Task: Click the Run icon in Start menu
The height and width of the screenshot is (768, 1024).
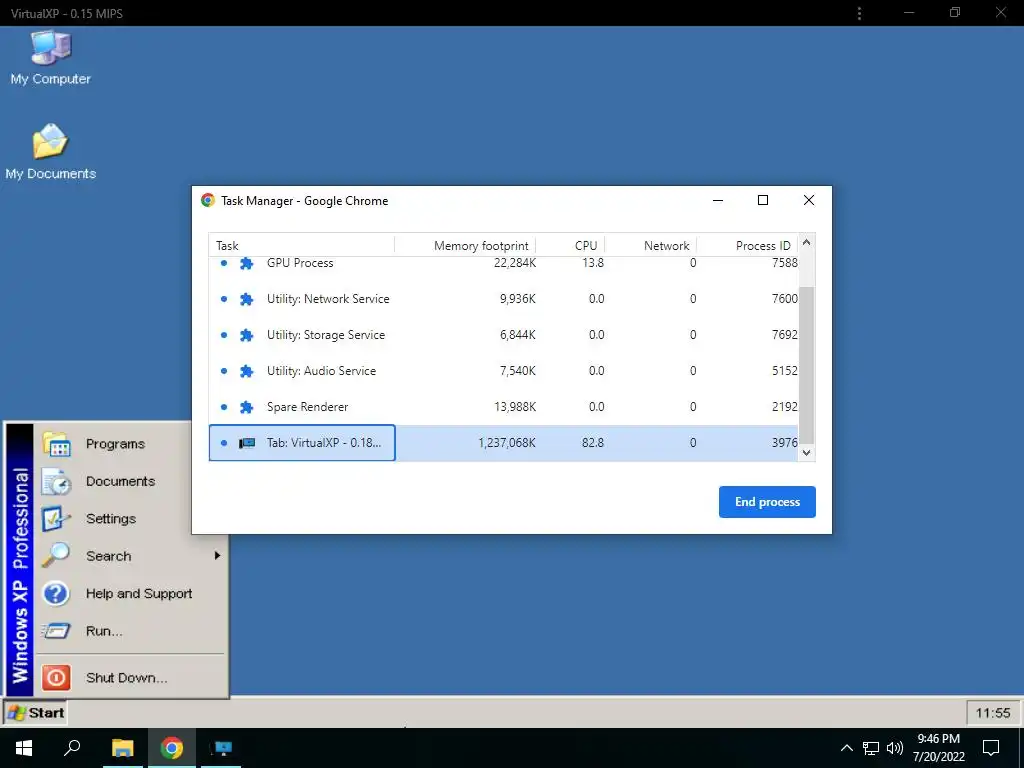Action: (56, 631)
